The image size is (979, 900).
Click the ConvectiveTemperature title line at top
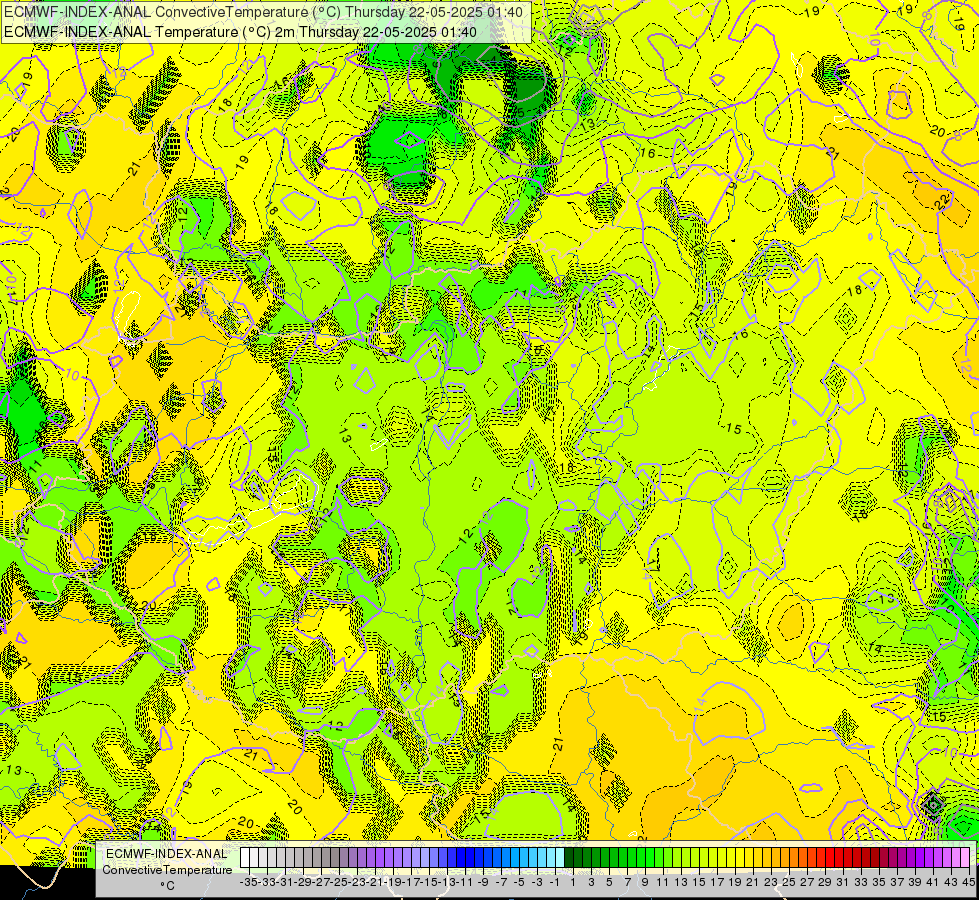[263, 11]
